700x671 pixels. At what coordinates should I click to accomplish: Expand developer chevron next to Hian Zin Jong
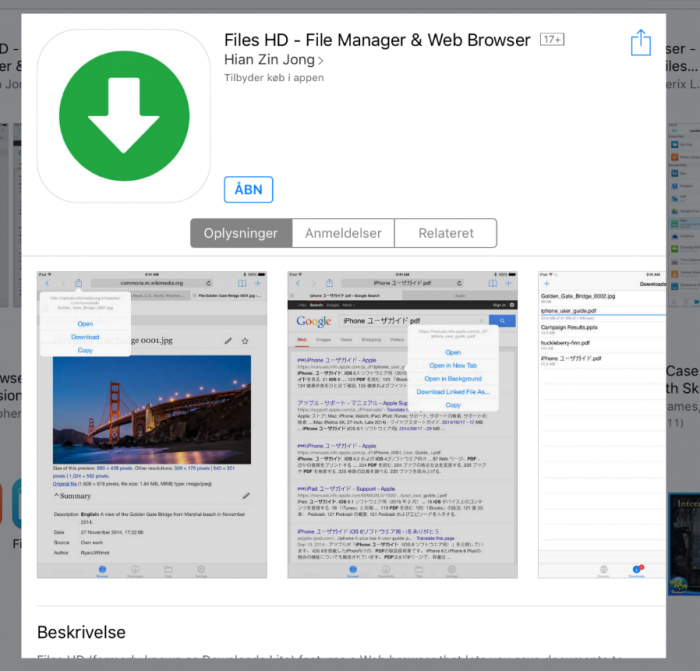(x=321, y=60)
